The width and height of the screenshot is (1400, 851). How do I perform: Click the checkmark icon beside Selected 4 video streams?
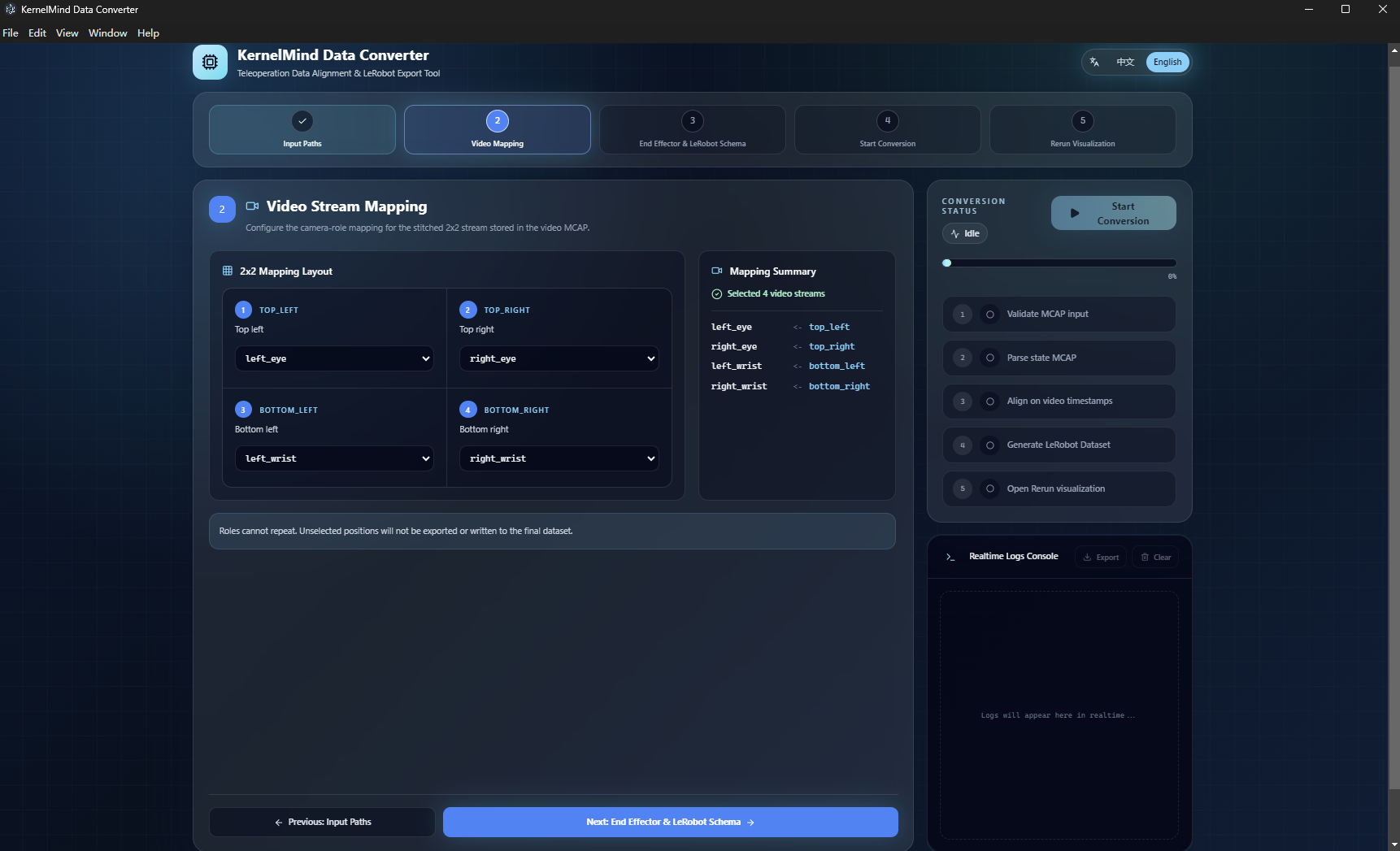tap(717, 294)
